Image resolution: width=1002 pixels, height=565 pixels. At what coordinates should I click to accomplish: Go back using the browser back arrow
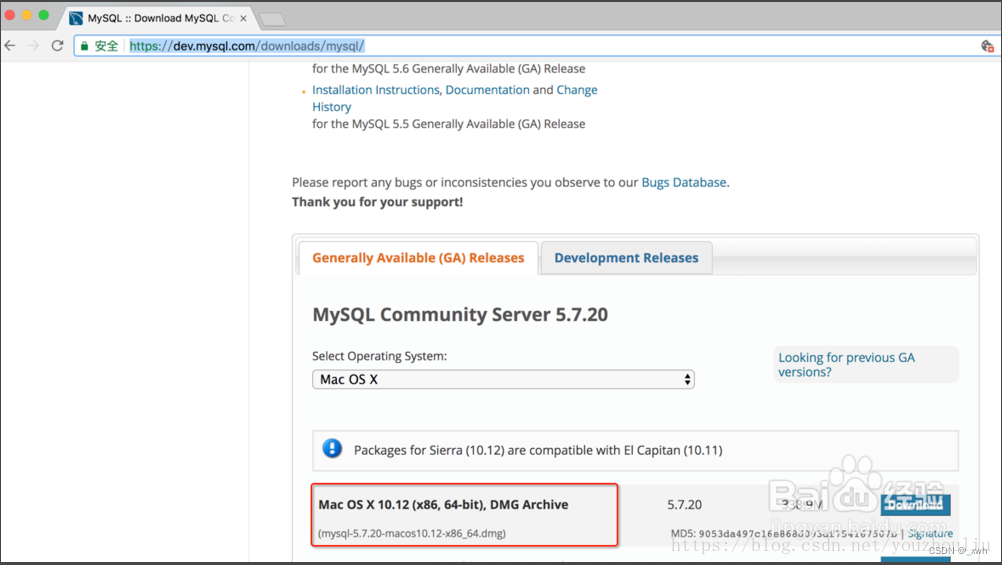[x=10, y=45]
